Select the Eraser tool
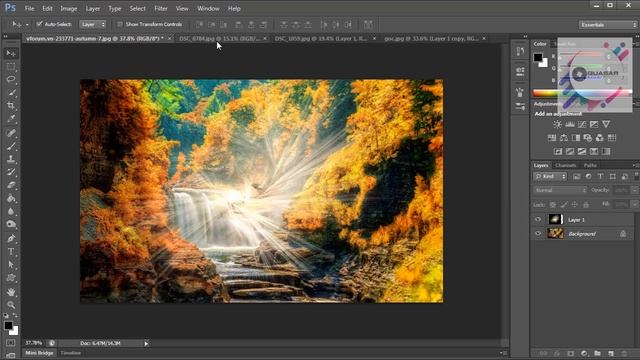The height and width of the screenshot is (360, 640). (x=11, y=185)
